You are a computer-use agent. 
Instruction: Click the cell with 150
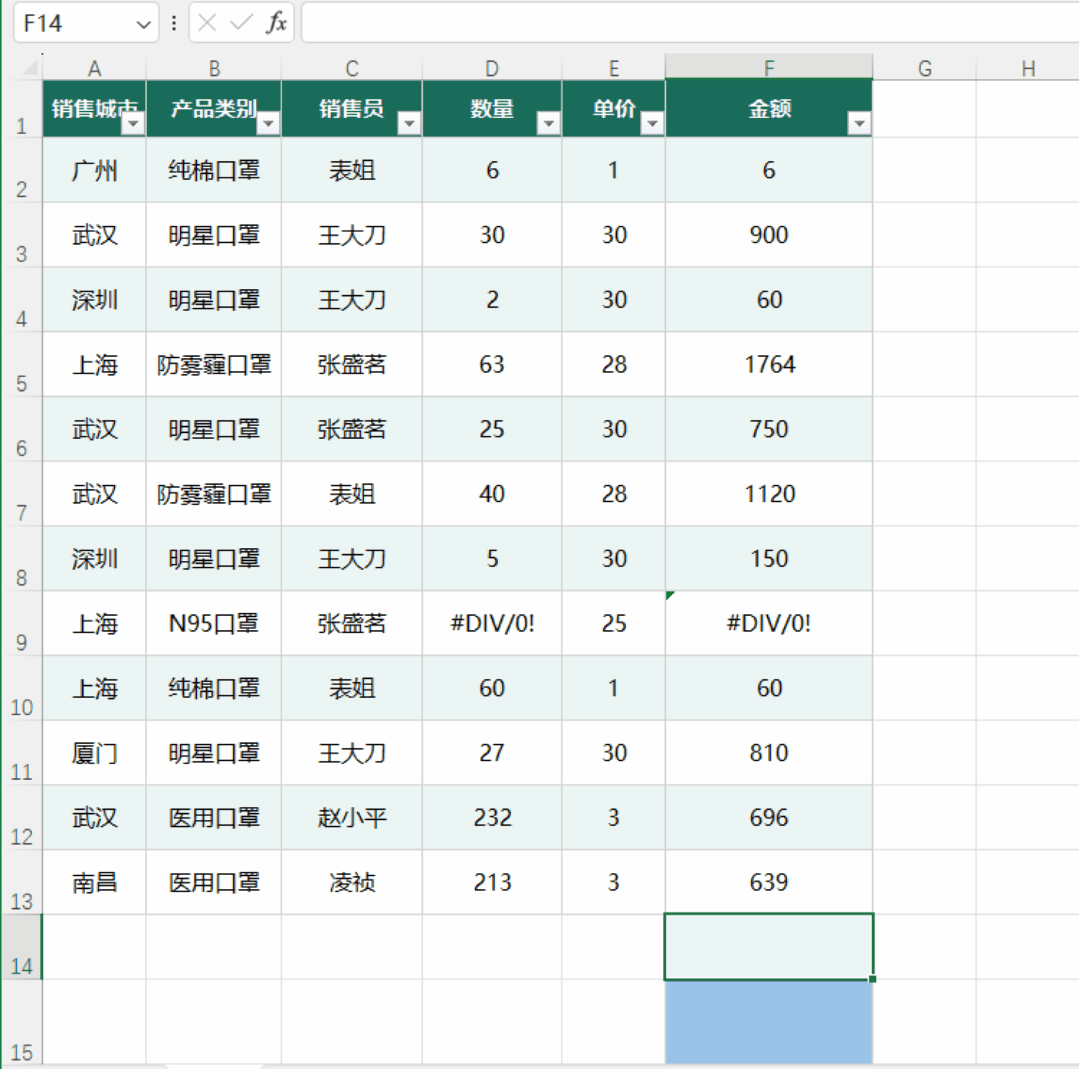point(769,558)
